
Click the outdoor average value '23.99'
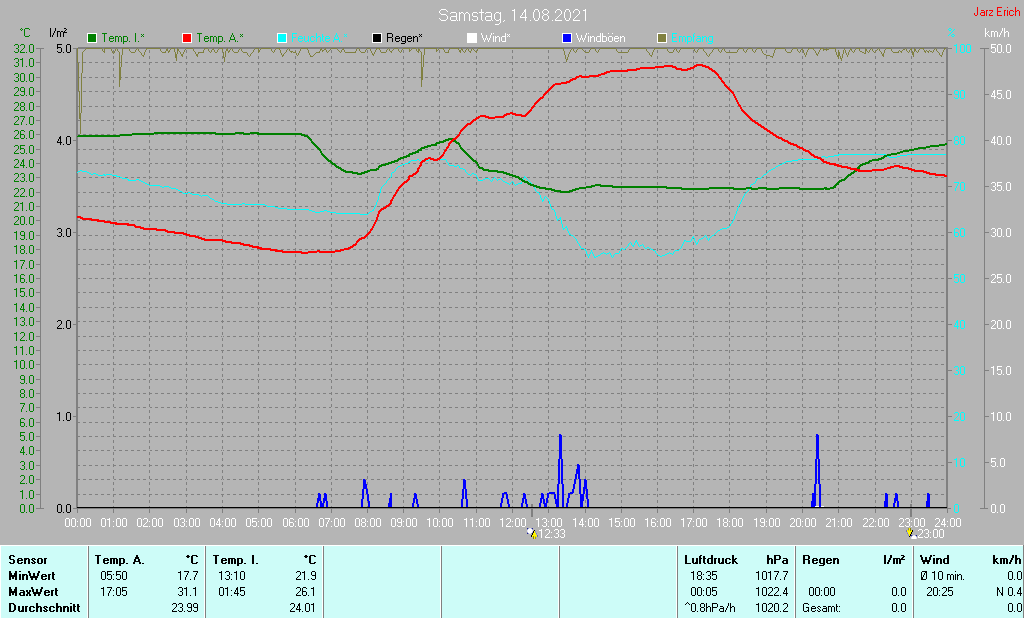pos(184,608)
